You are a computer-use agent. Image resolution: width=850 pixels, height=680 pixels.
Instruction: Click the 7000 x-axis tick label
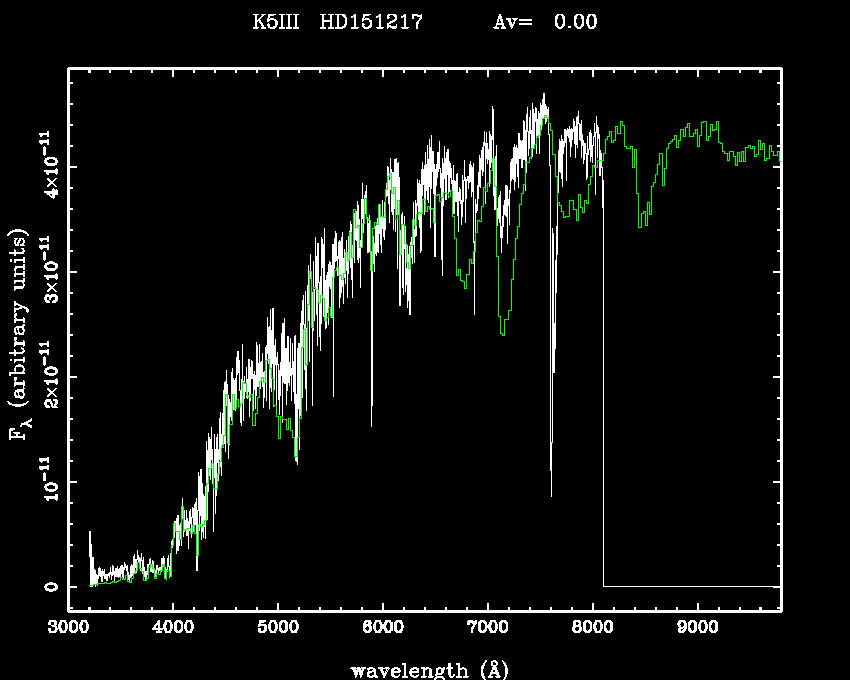(x=487, y=628)
